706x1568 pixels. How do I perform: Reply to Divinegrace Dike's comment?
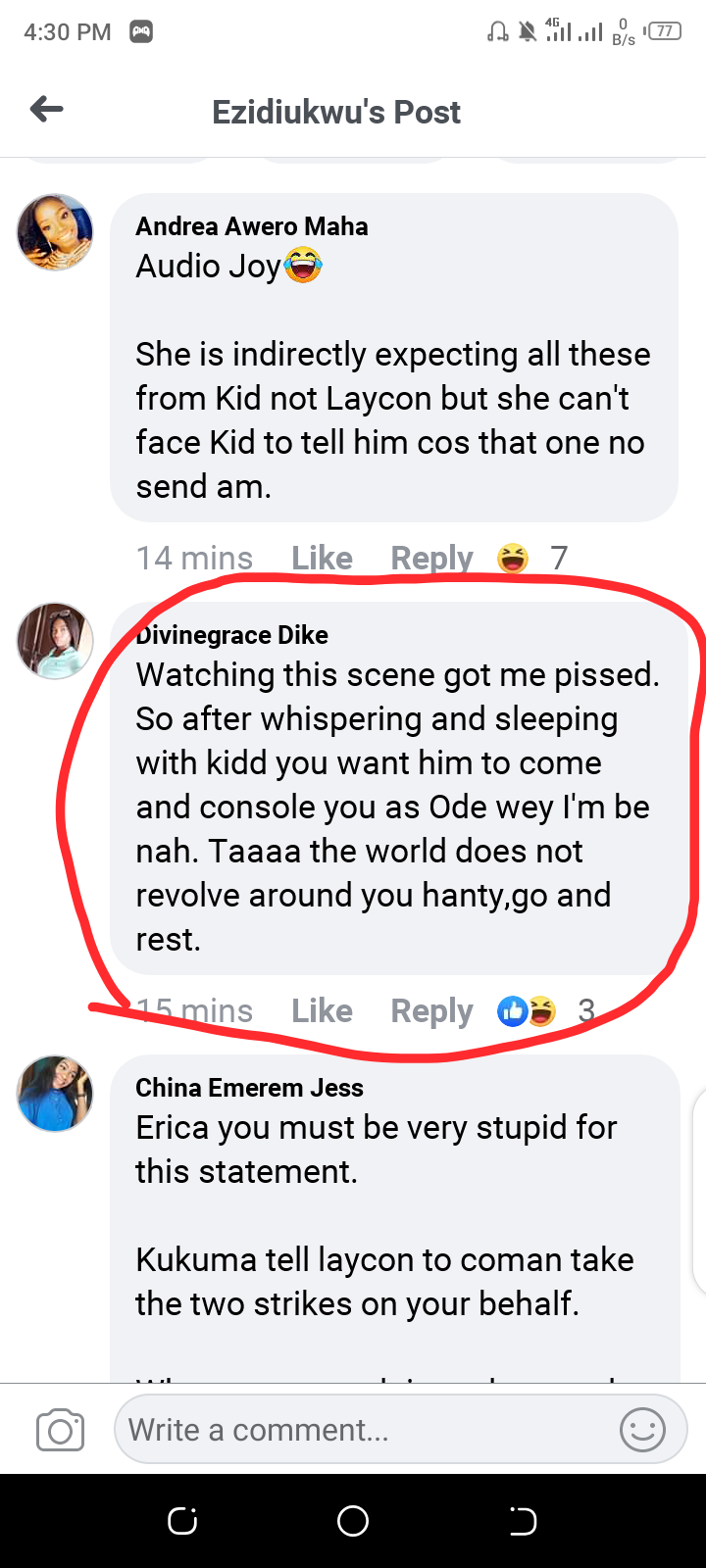coord(431,1010)
